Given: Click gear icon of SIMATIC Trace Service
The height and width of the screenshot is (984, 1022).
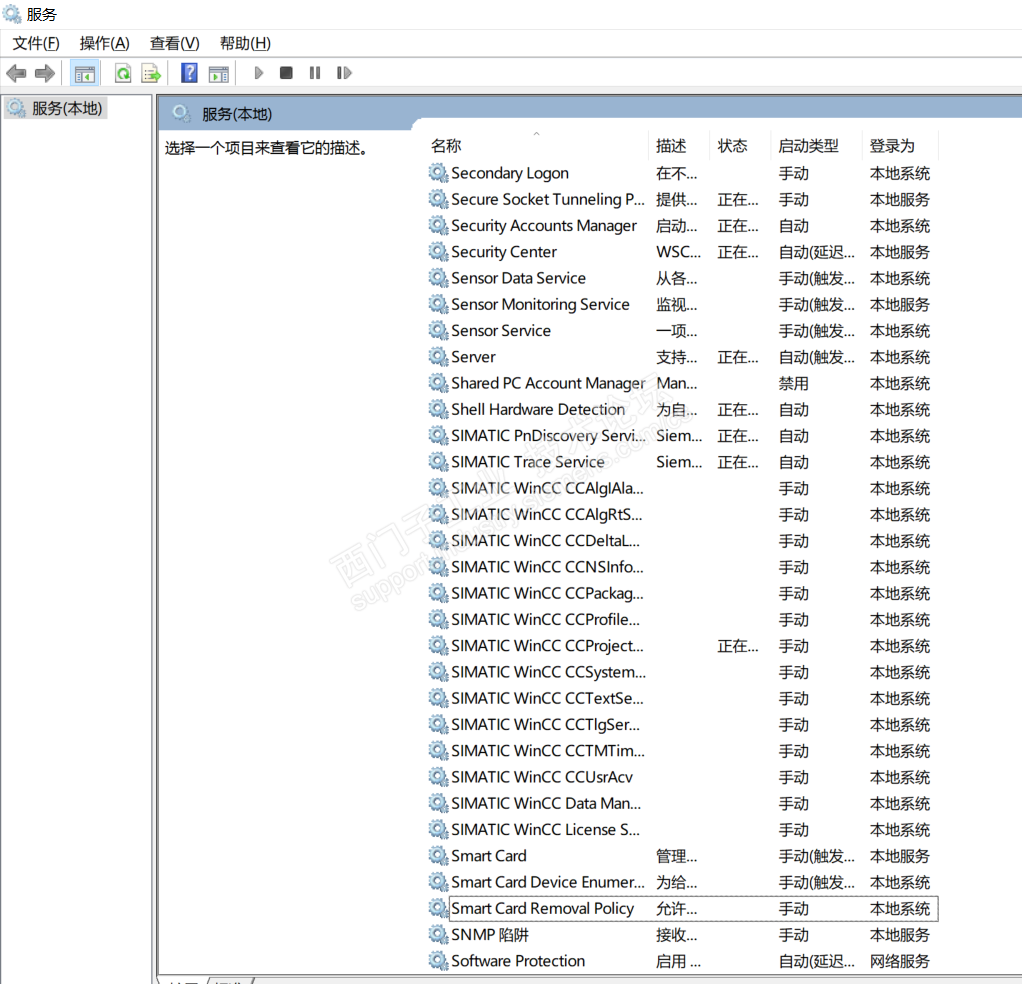Looking at the screenshot, I should click(438, 461).
